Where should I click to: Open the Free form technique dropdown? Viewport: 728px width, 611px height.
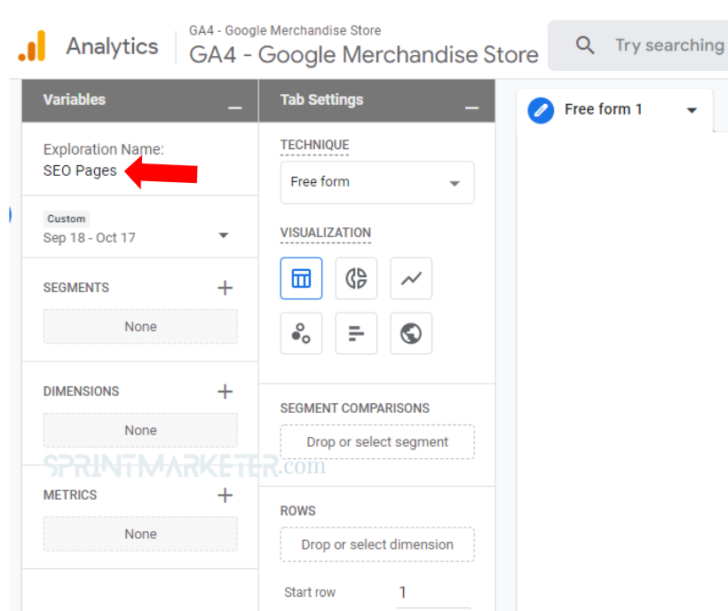[x=377, y=182]
